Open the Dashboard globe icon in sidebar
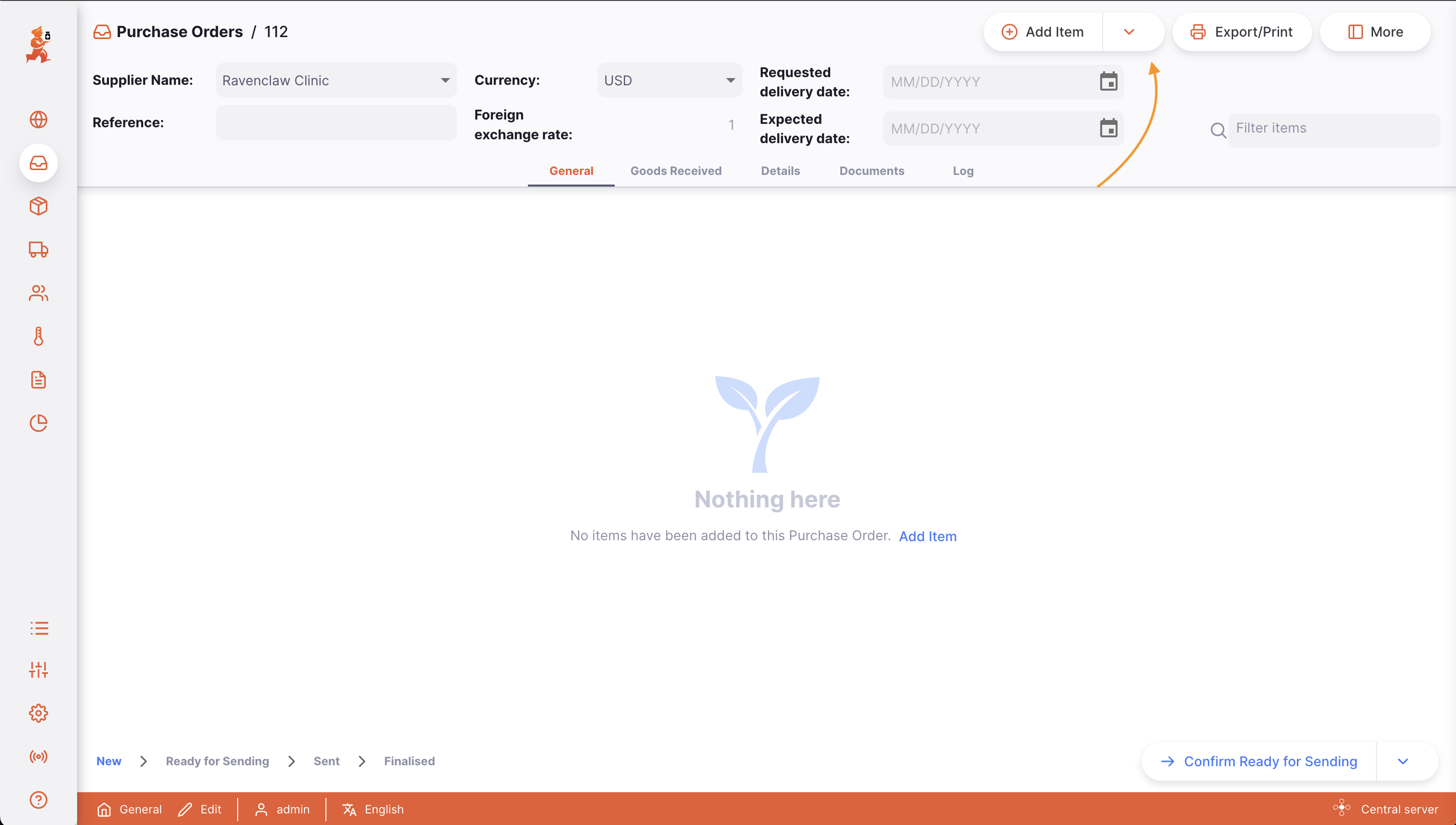This screenshot has height=825, width=1456. [x=39, y=120]
